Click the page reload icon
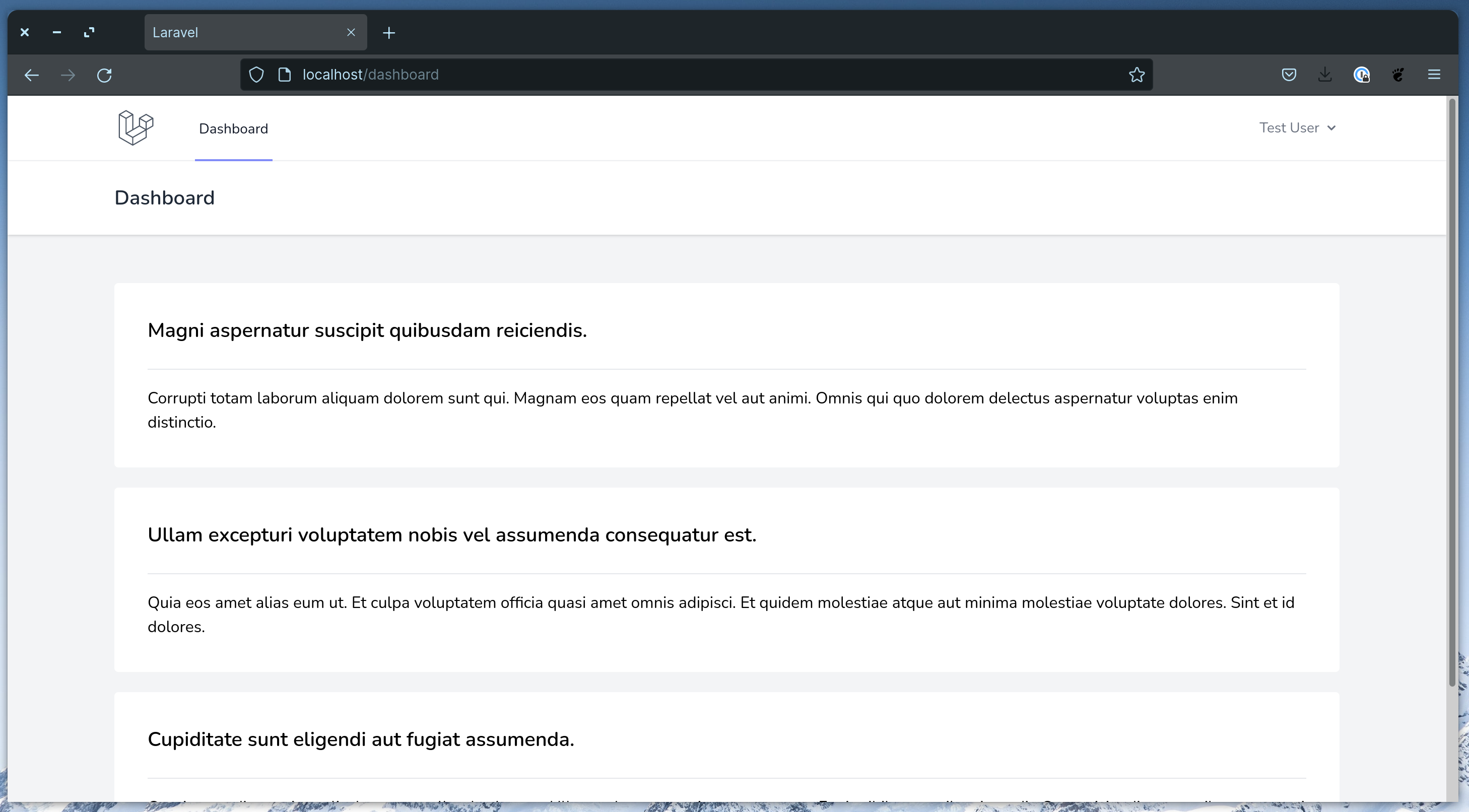This screenshot has width=1469, height=812. point(104,74)
